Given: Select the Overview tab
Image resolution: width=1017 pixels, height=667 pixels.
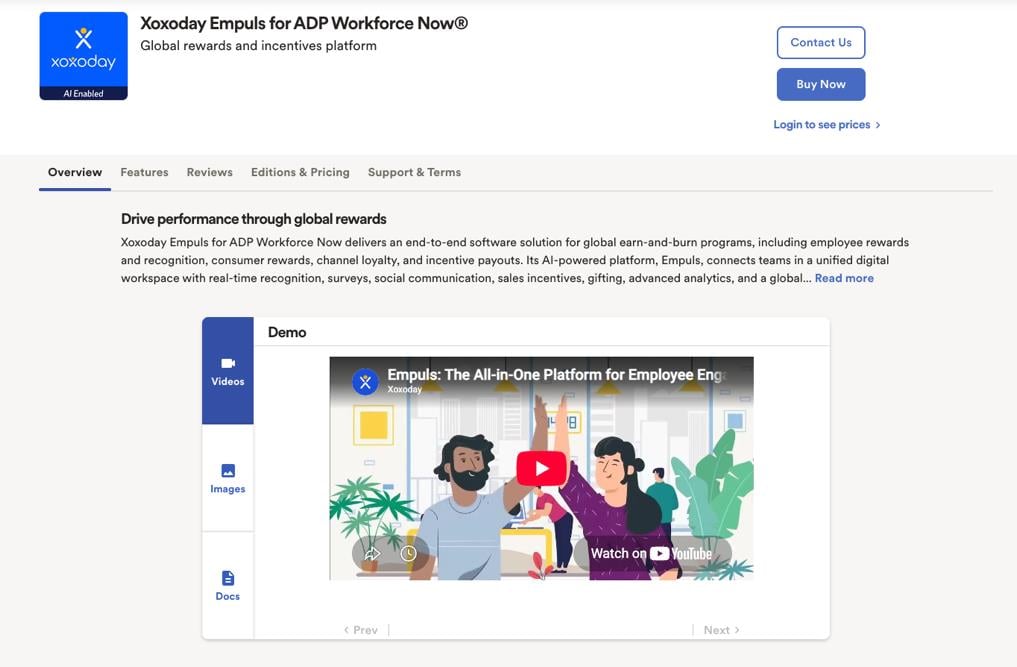Looking at the screenshot, I should click(75, 172).
